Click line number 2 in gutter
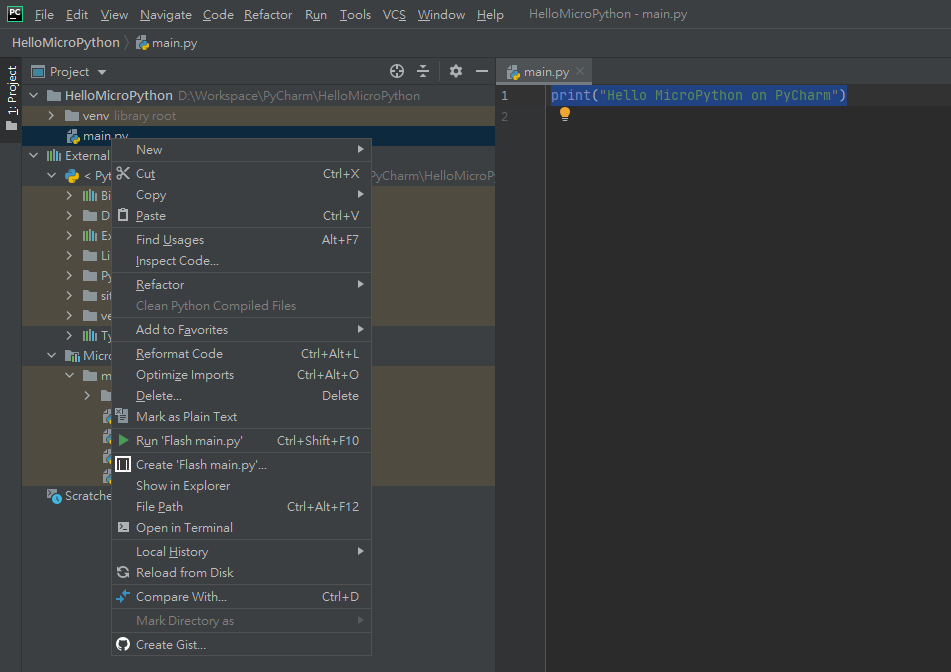951x672 pixels. point(504,116)
